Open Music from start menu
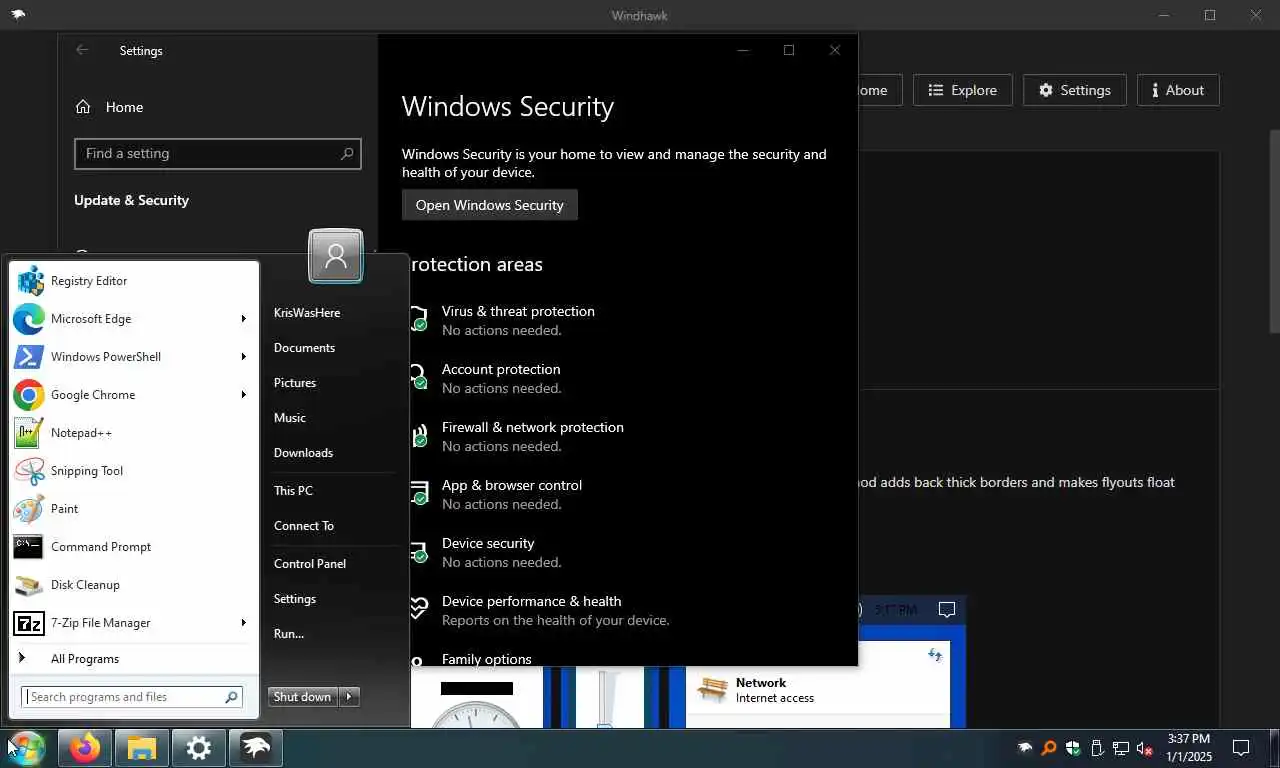 [x=290, y=418]
